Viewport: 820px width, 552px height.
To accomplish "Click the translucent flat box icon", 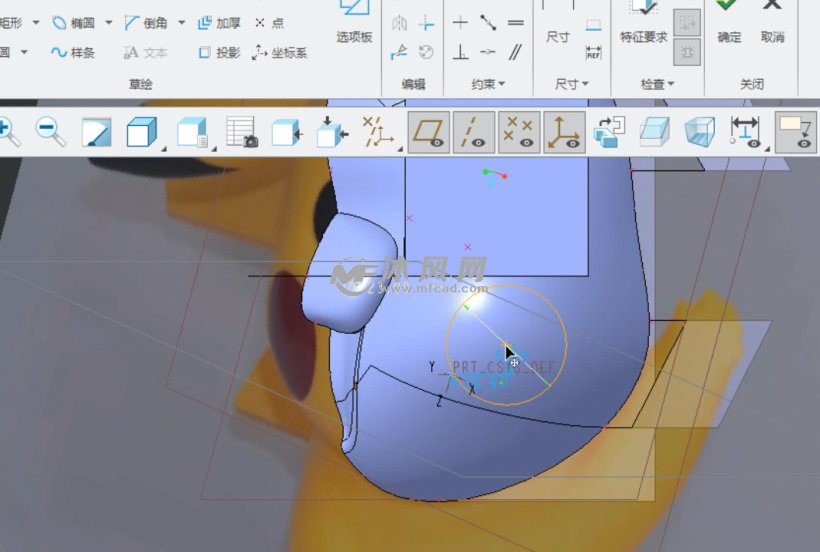I will 655,132.
